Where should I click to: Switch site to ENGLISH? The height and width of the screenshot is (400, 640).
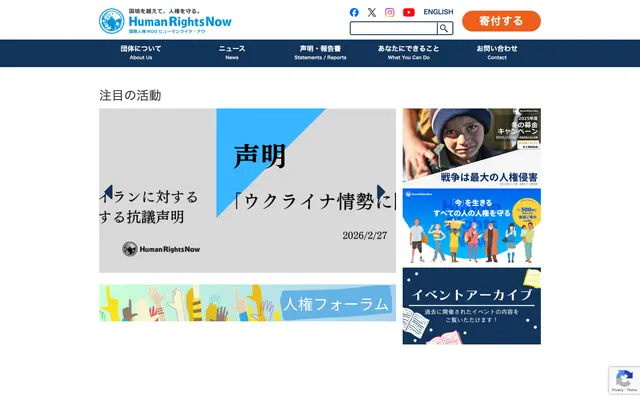[438, 12]
